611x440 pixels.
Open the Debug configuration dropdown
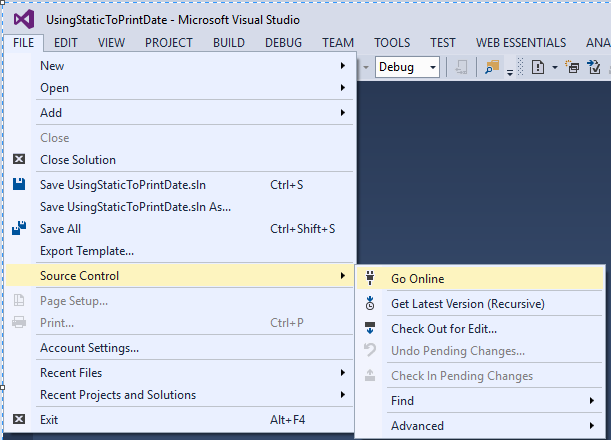click(x=408, y=67)
